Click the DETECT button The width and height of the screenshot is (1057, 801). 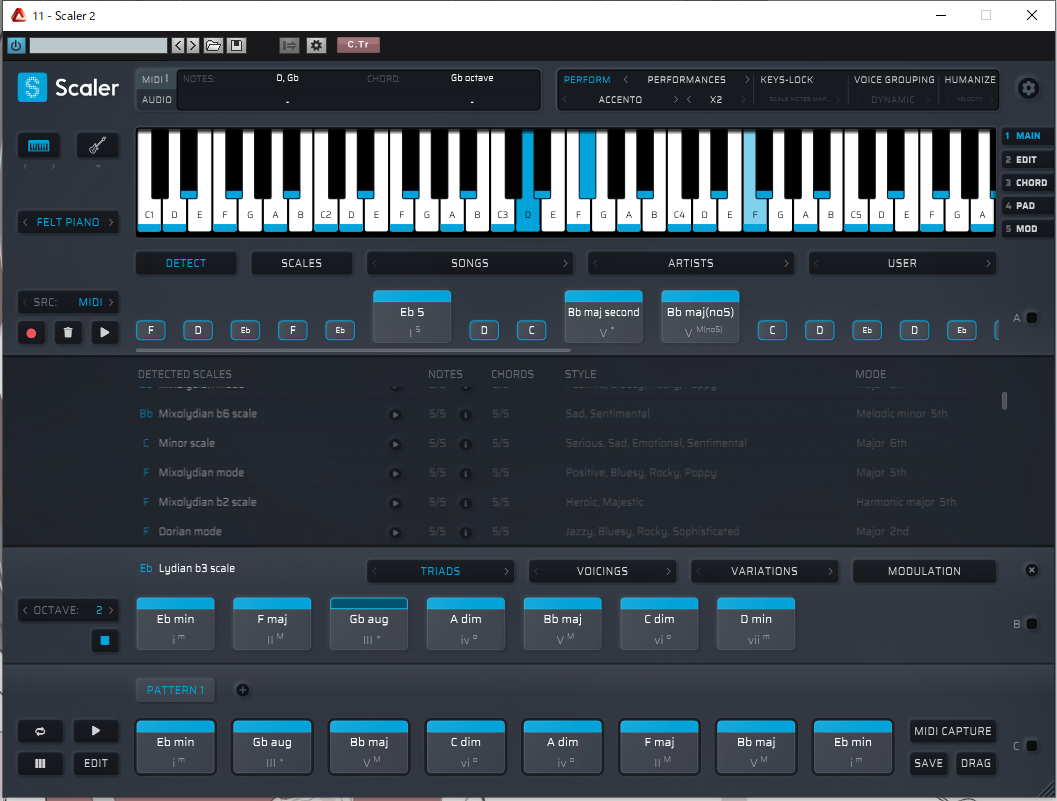tap(186, 263)
